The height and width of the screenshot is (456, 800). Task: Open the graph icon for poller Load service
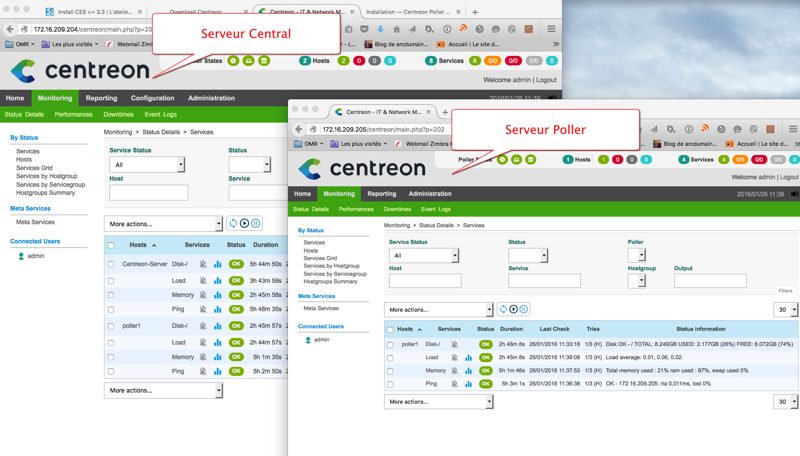pos(468,358)
